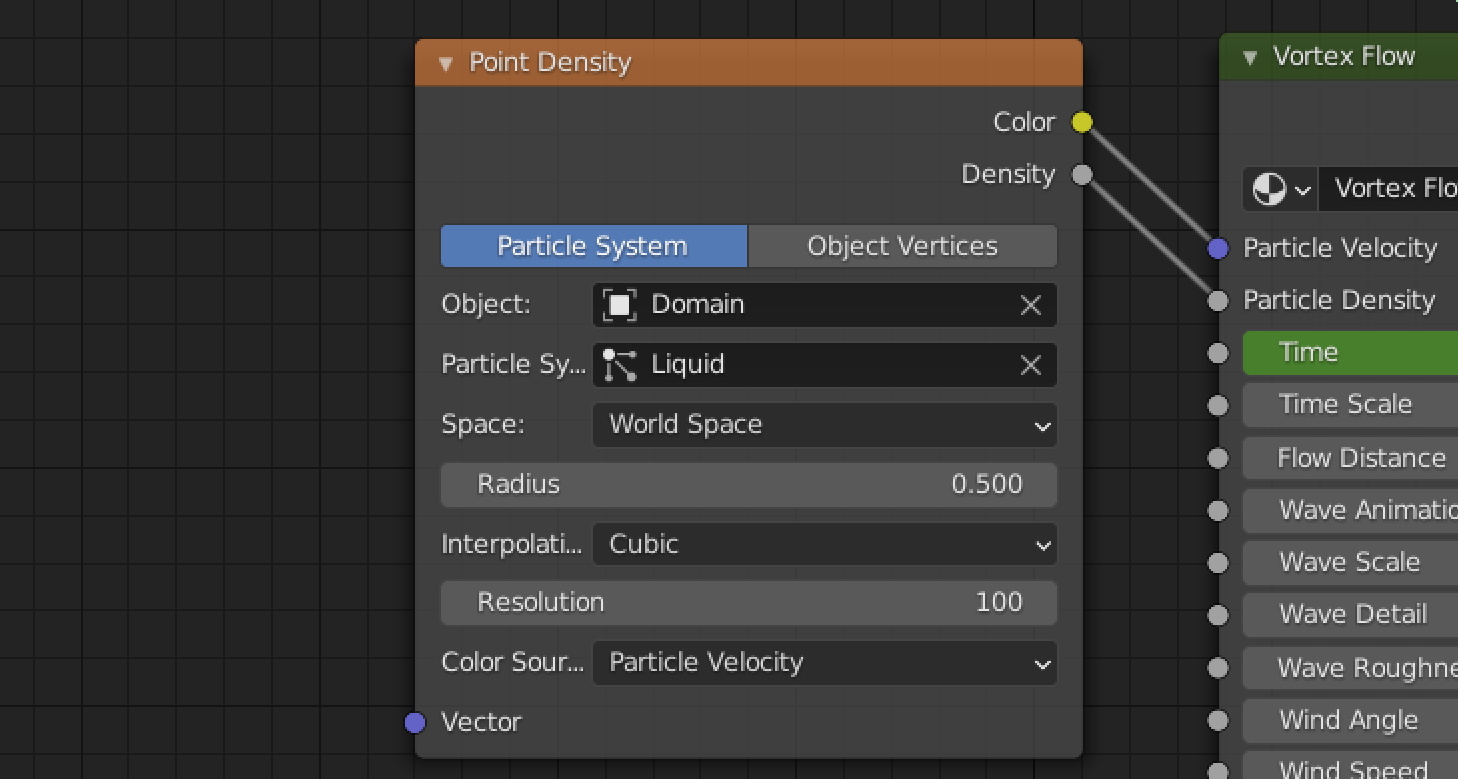Click the material preview sphere on Vortex Flow node
The image size is (1458, 779).
point(1271,189)
